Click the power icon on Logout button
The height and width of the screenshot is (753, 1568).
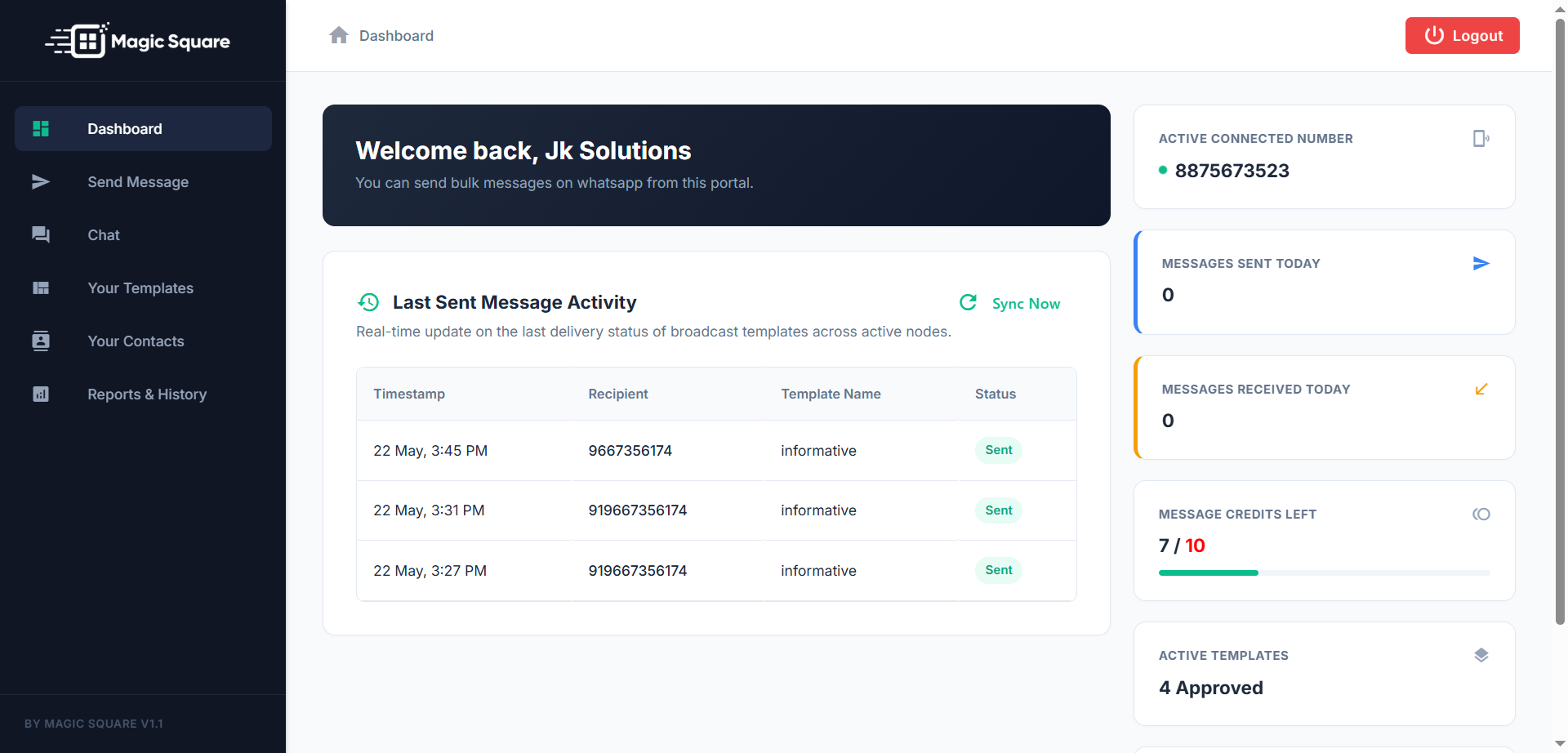(1434, 35)
